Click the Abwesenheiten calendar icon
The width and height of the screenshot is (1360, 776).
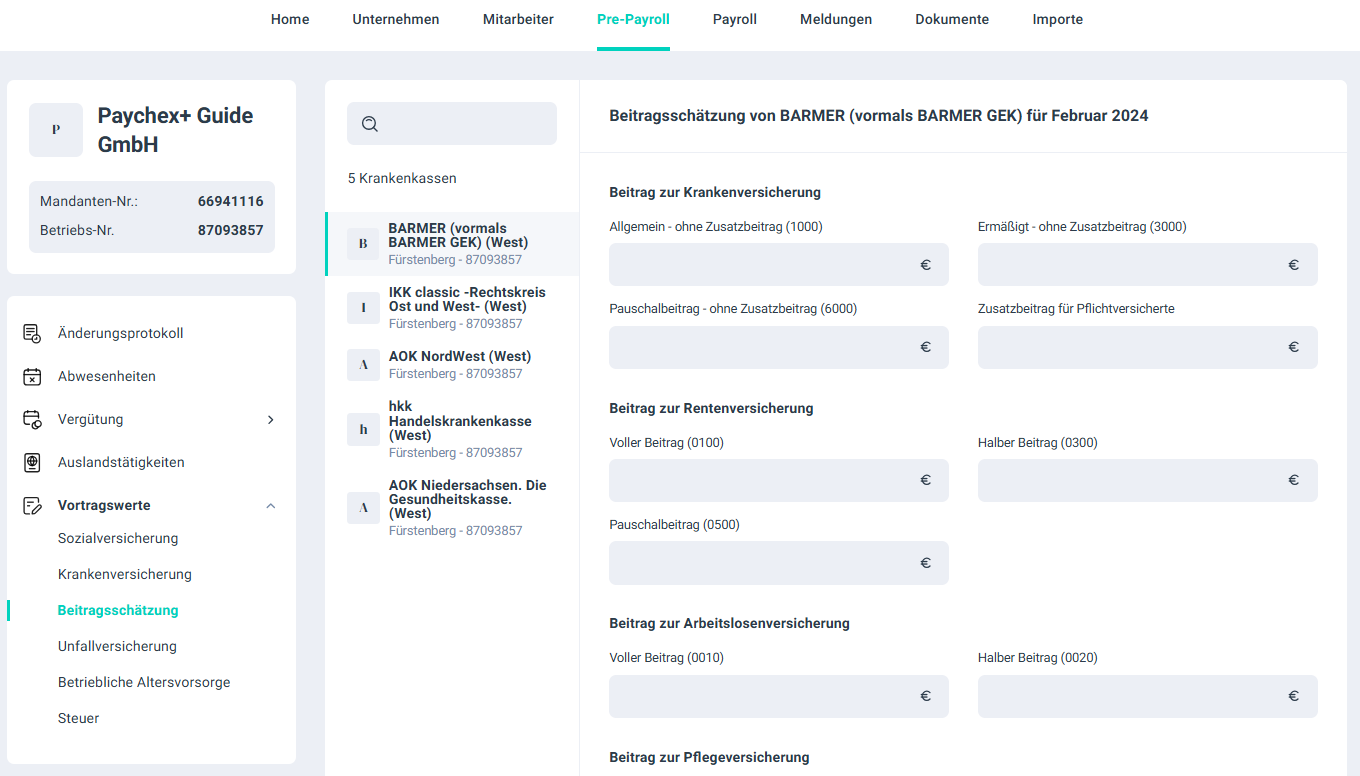(x=32, y=376)
